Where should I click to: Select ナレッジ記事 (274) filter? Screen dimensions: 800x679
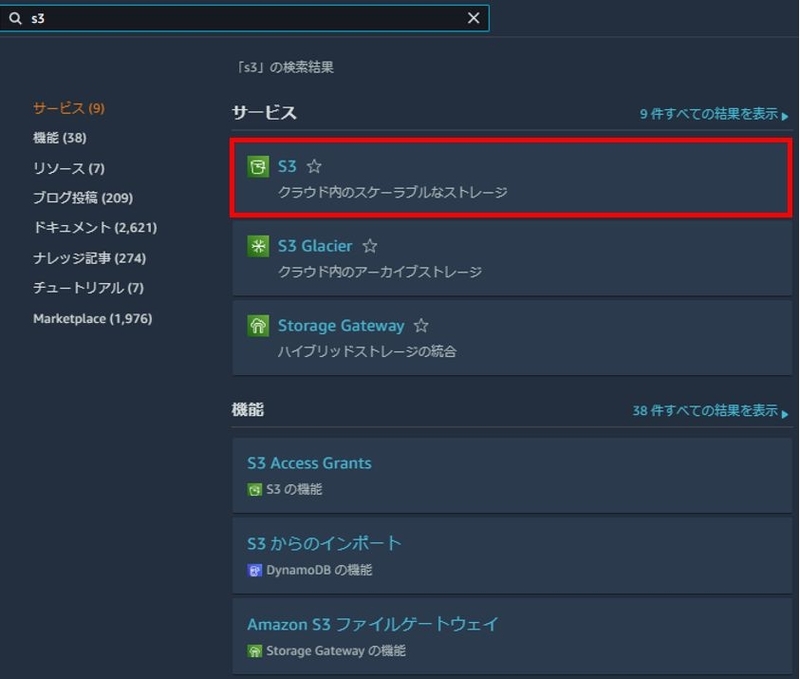[89, 258]
